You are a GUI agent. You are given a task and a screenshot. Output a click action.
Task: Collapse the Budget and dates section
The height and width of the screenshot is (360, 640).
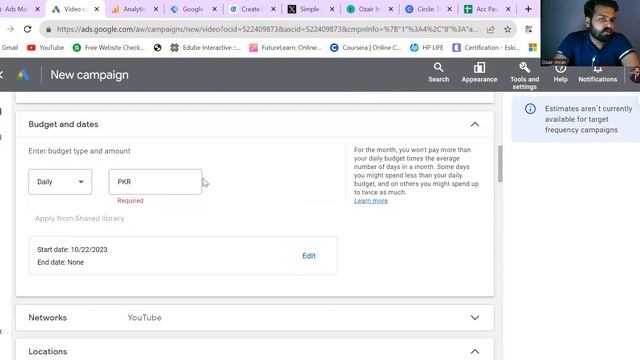pyautogui.click(x=475, y=124)
